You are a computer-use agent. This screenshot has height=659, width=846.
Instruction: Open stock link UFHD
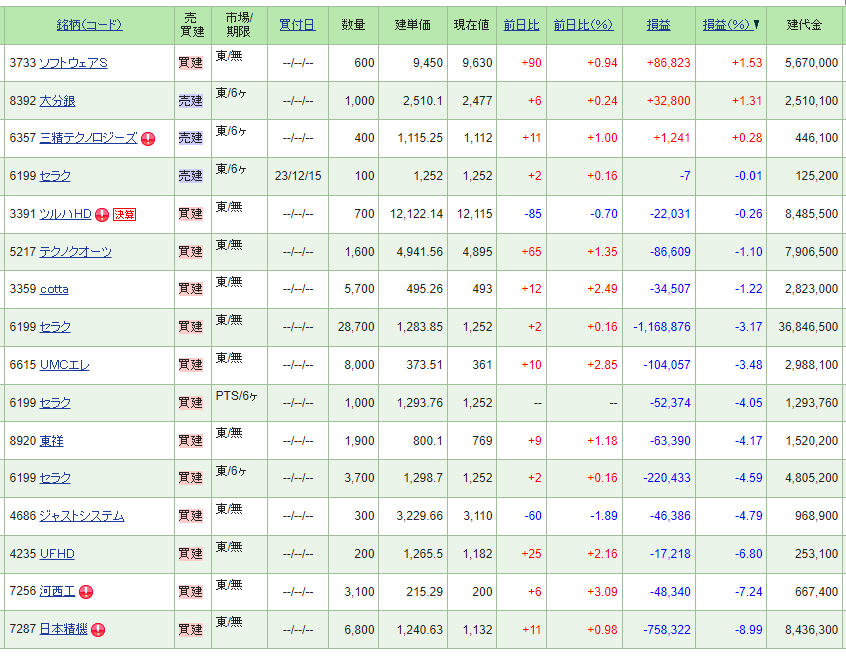57,554
